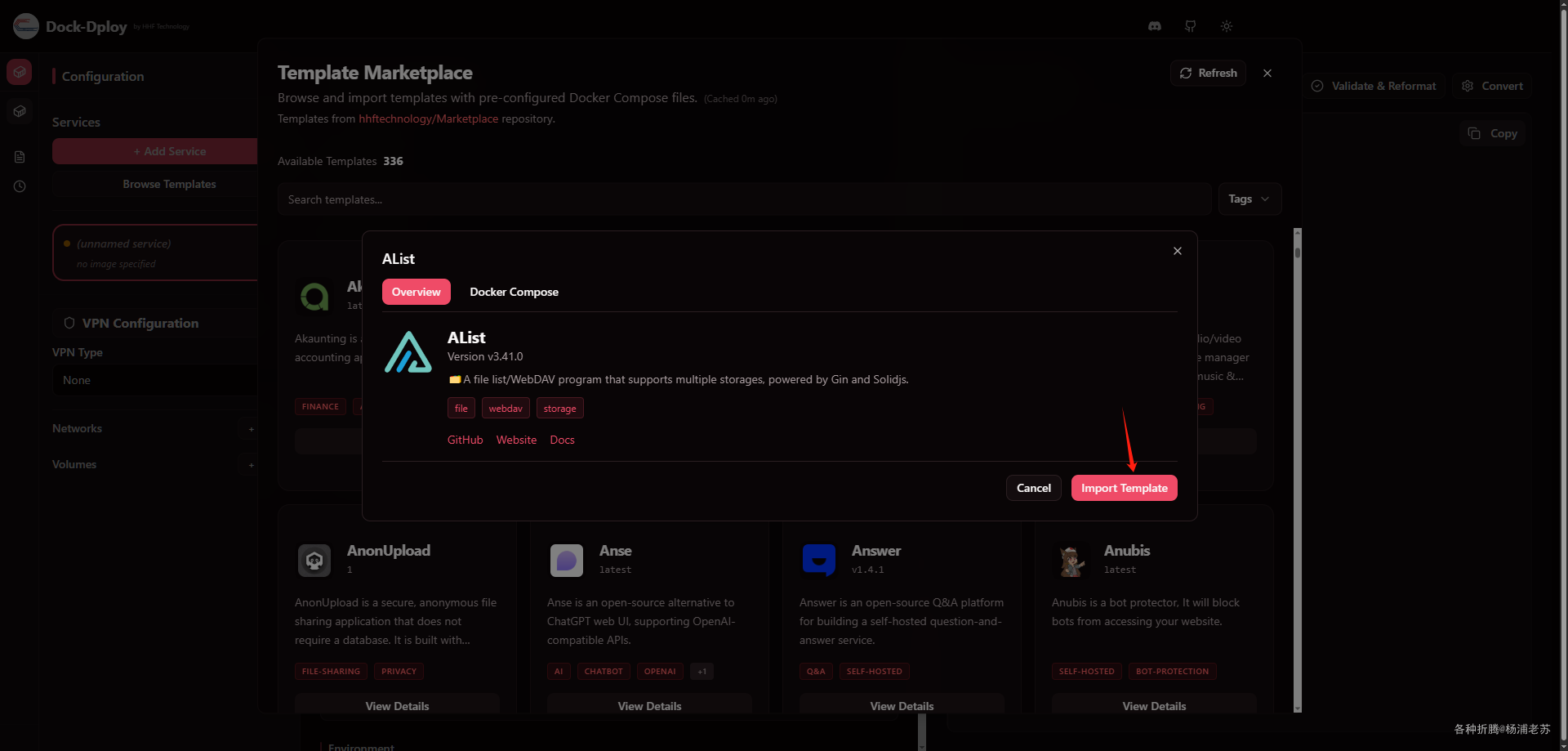Add a new network with plus icon

(x=251, y=429)
